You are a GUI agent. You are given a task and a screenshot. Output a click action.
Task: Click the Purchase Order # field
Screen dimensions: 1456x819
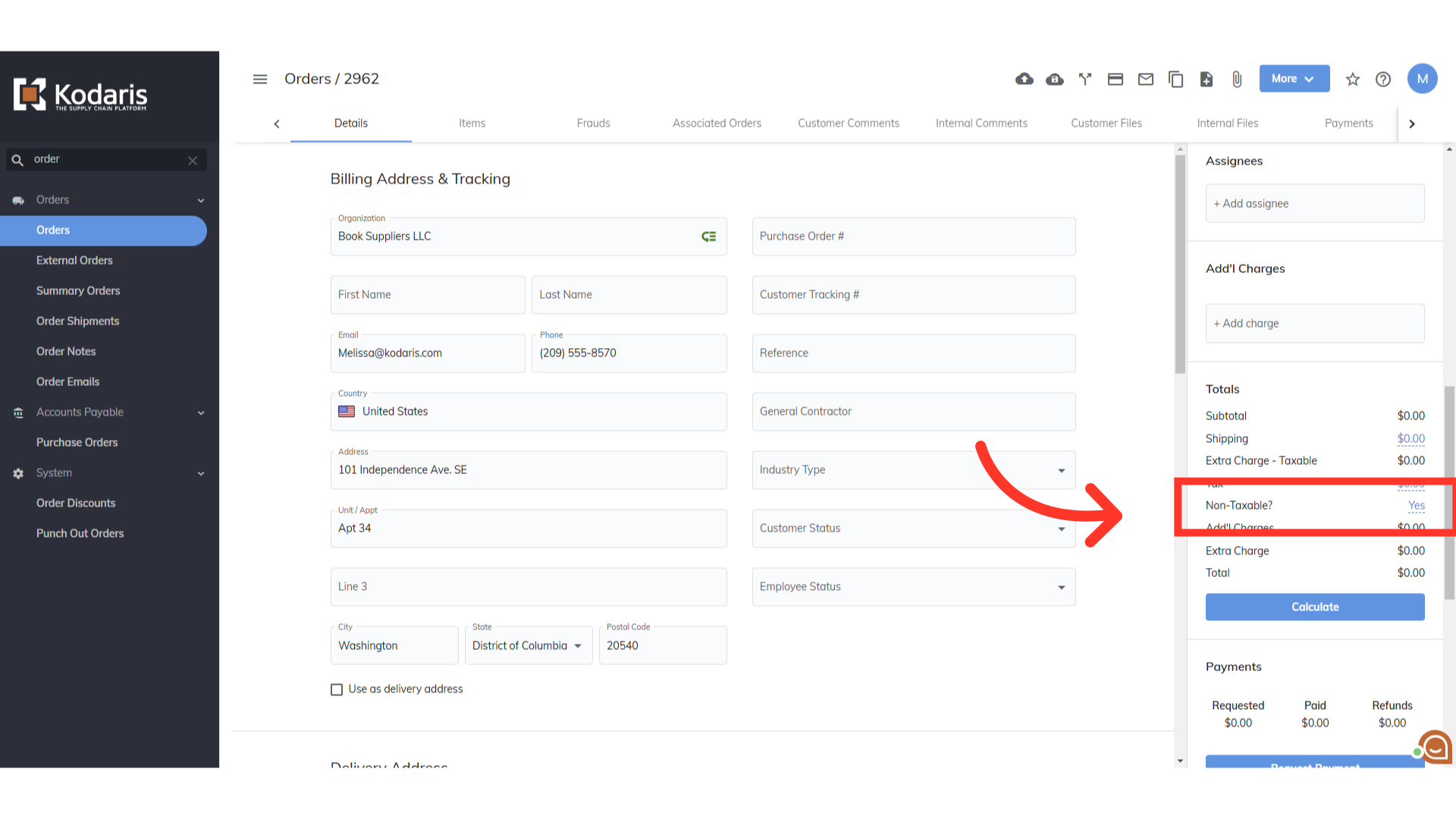(913, 237)
